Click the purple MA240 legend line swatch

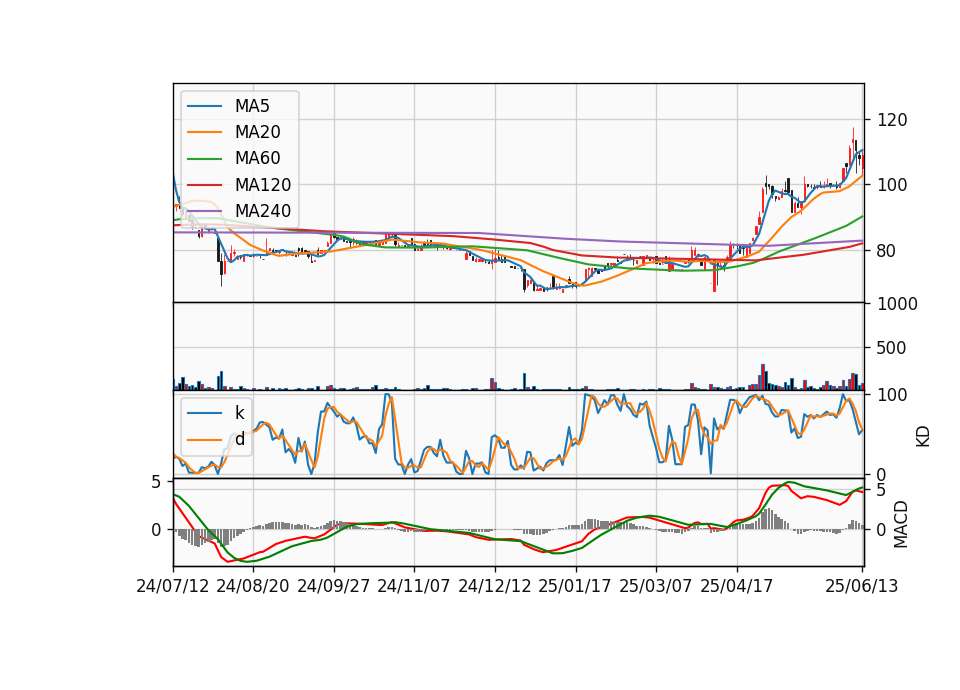pos(204,211)
